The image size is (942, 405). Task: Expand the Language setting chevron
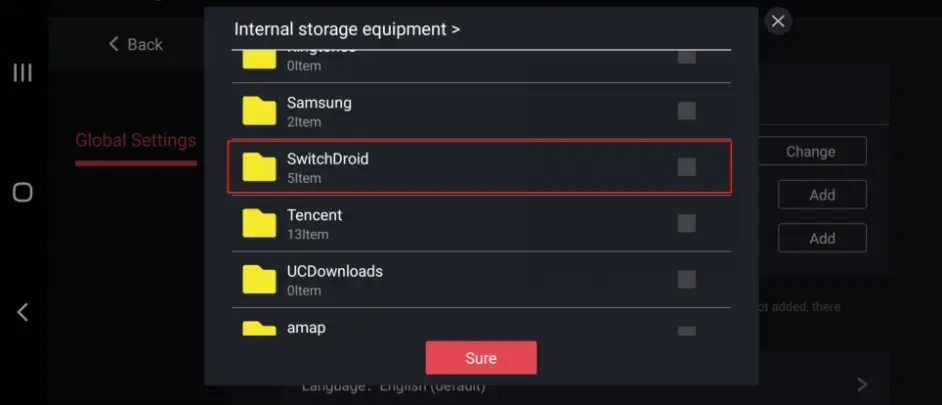pos(862,384)
